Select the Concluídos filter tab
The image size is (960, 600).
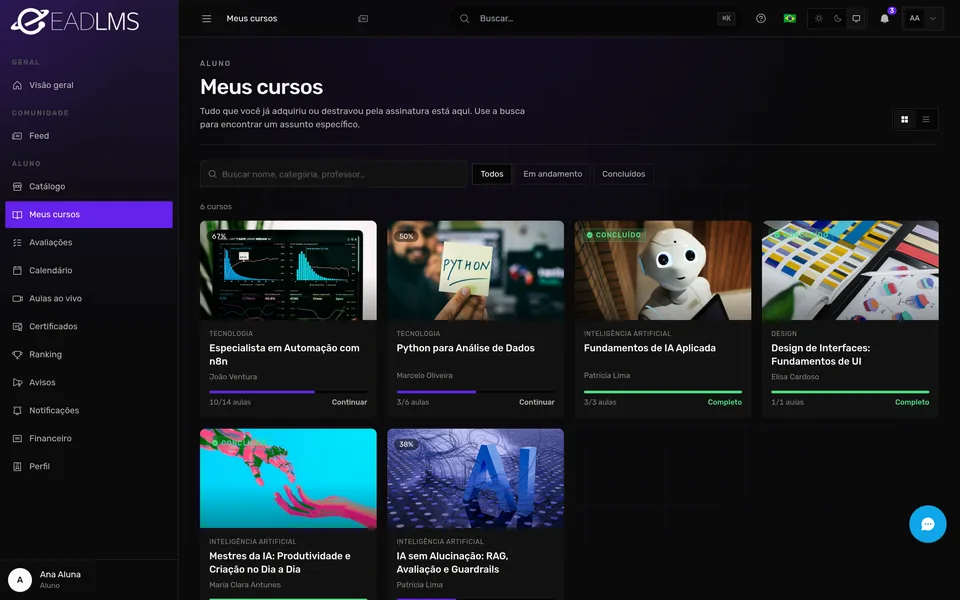(x=623, y=174)
